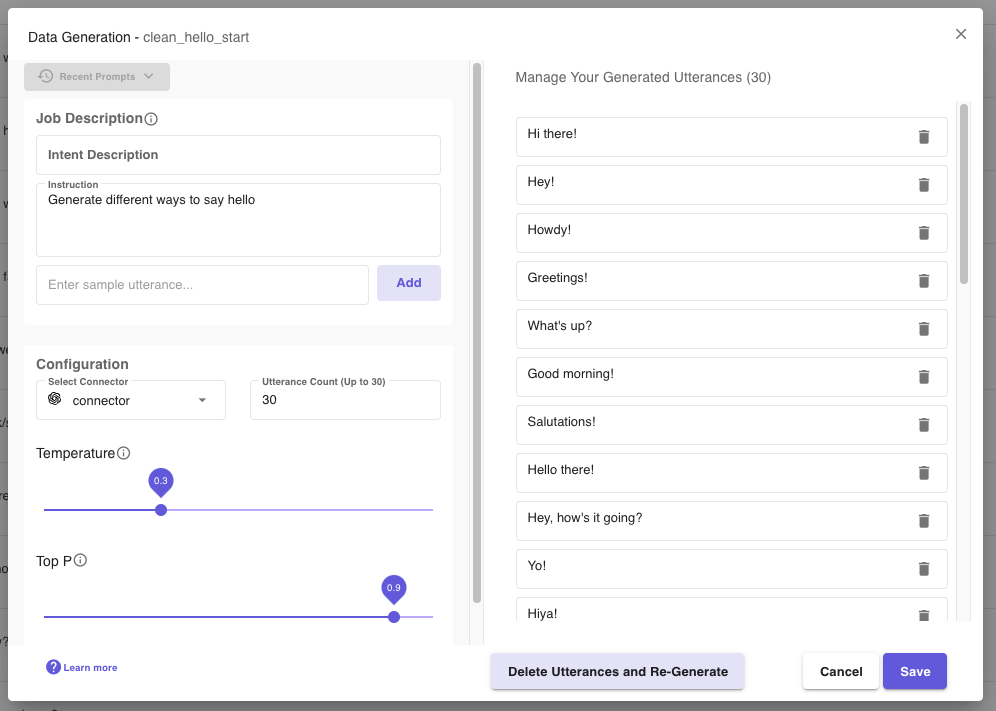Click the "Greetings!" utterance text

tap(557, 278)
